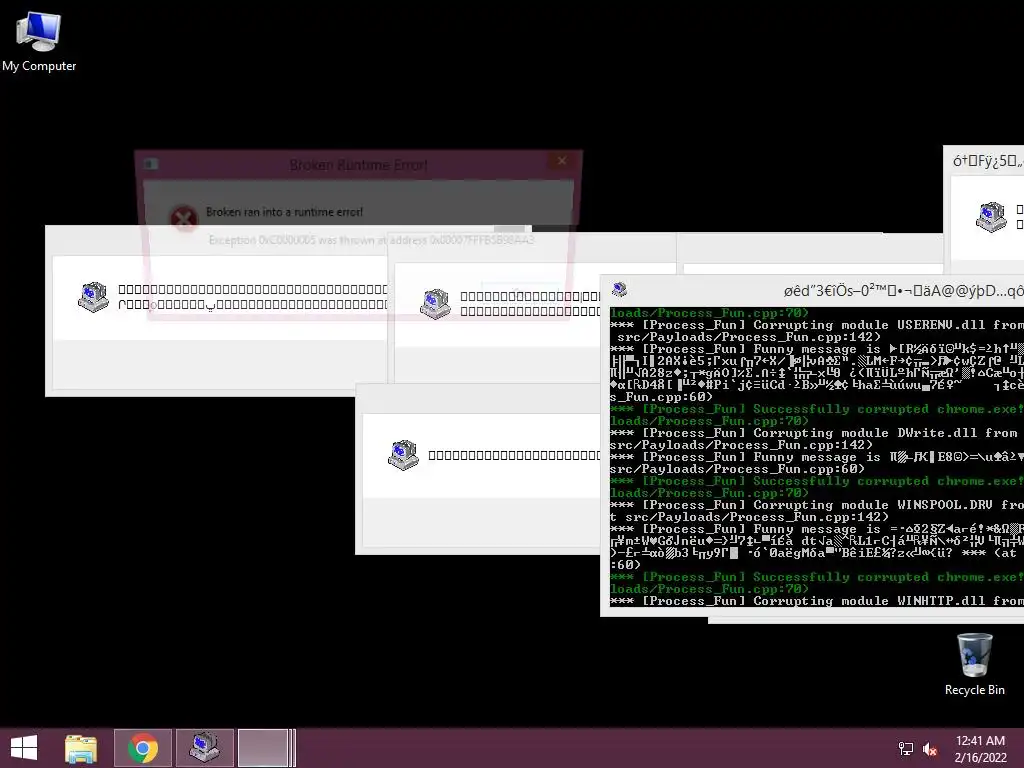Click the Windows Start button
This screenshot has height=768, width=1024.
[x=24, y=748]
